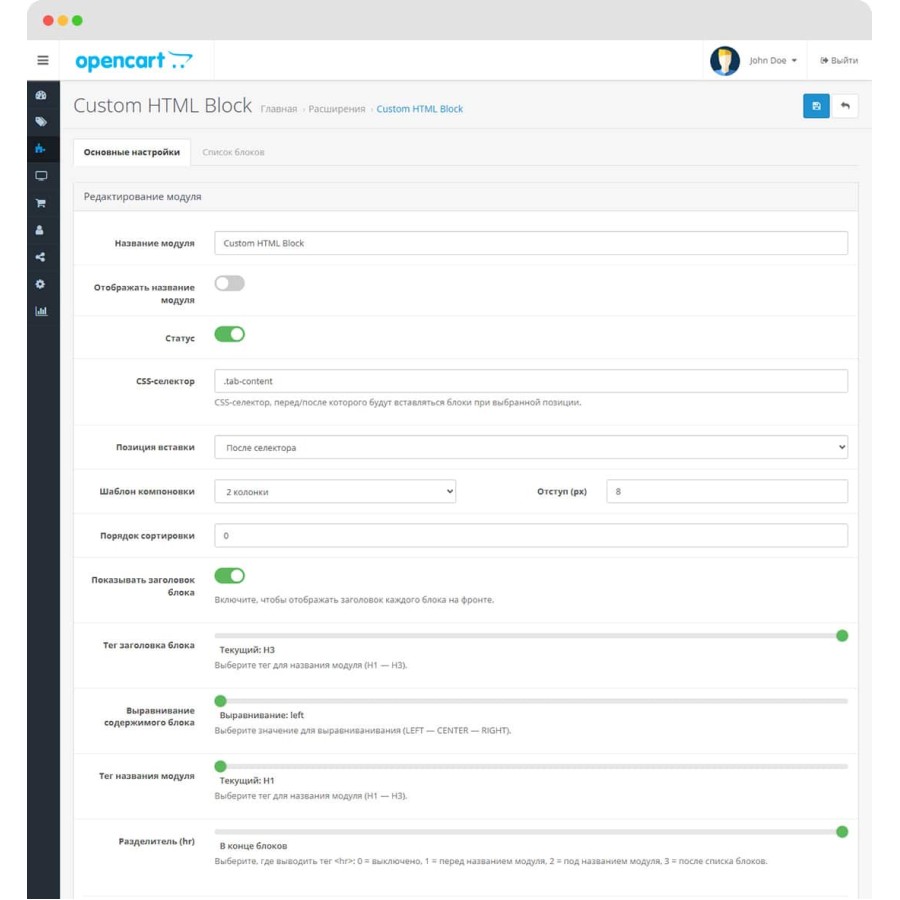
Task: Open the Design monitor sidebar icon
Action: tap(41, 176)
